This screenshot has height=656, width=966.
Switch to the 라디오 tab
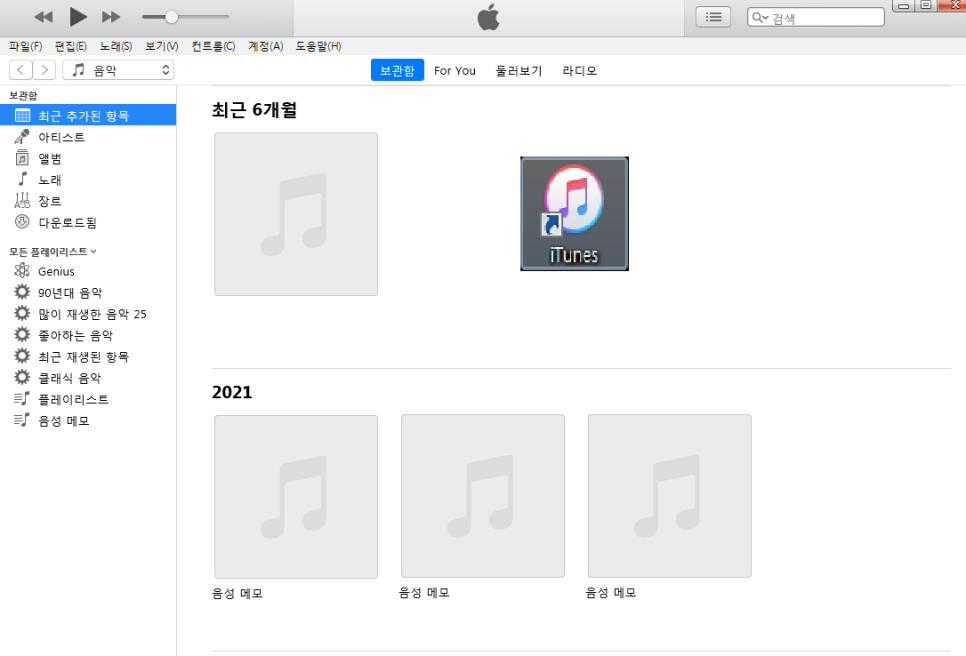click(x=580, y=71)
